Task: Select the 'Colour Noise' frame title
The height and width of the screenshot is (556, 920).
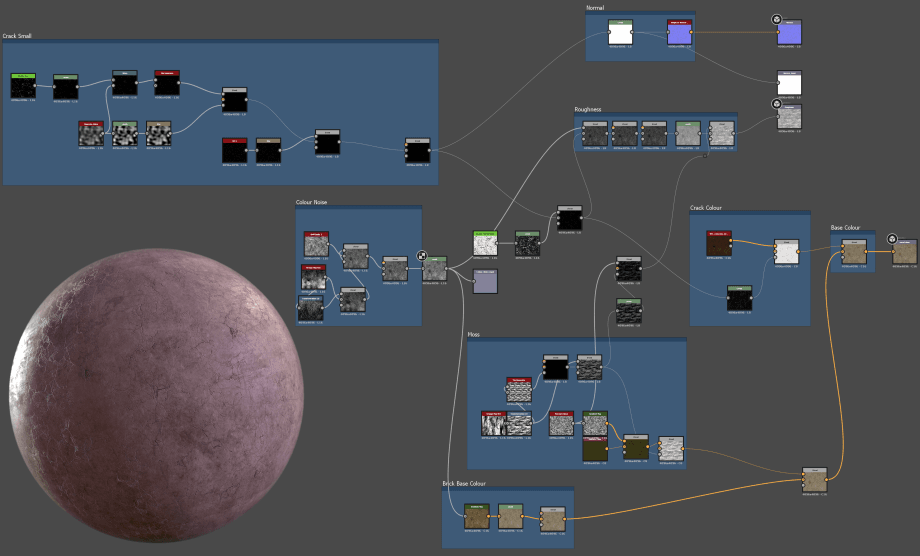Action: tap(312, 202)
